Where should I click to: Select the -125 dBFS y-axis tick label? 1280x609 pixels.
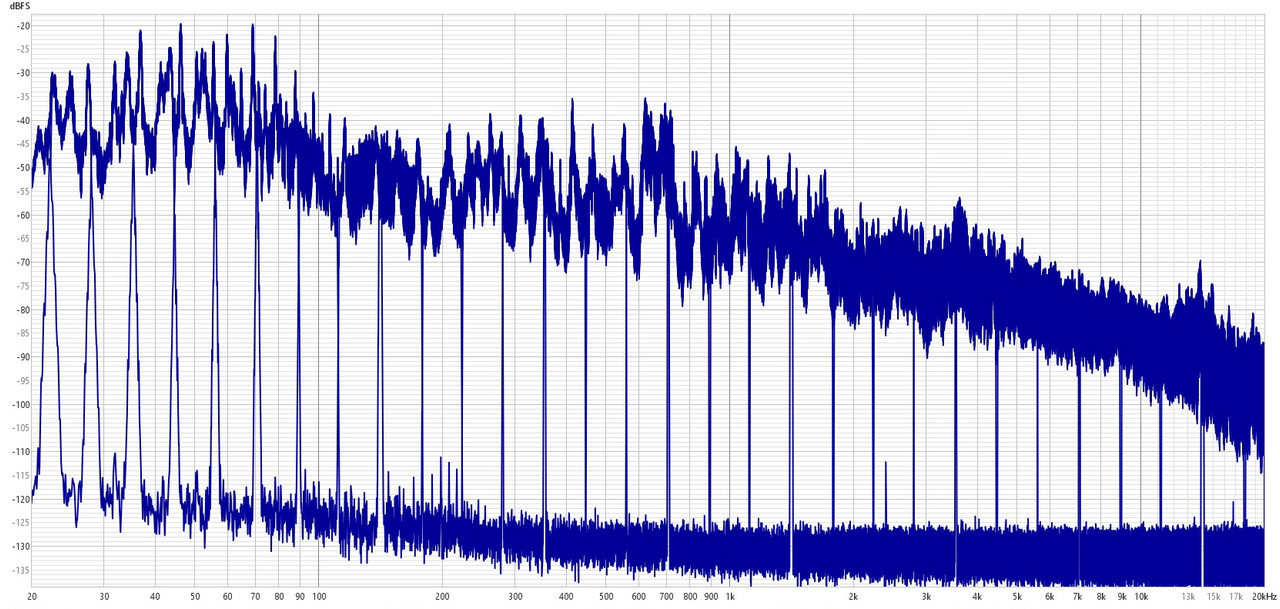pyautogui.click(x=21, y=523)
